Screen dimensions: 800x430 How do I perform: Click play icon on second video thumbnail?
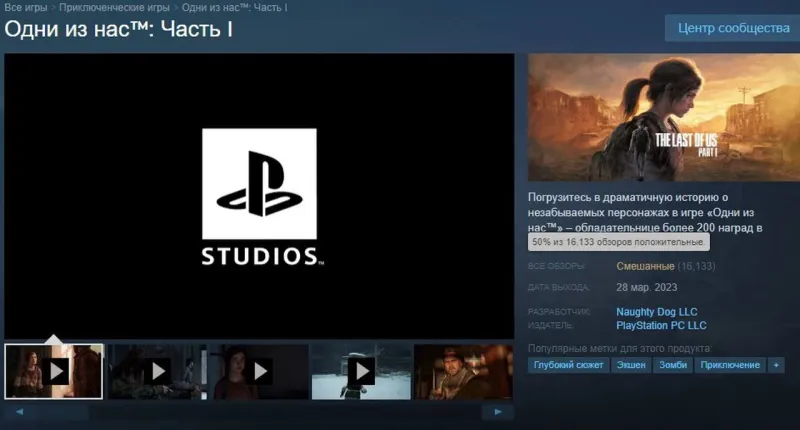[x=157, y=371]
